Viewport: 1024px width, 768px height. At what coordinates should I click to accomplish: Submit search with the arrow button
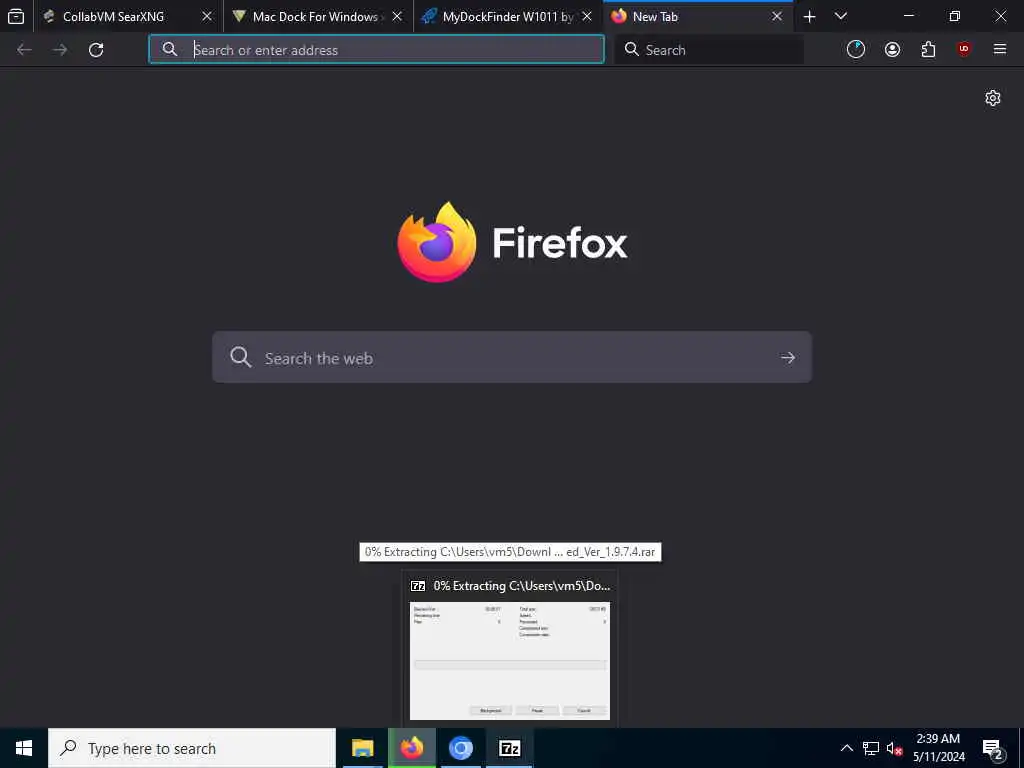788,357
